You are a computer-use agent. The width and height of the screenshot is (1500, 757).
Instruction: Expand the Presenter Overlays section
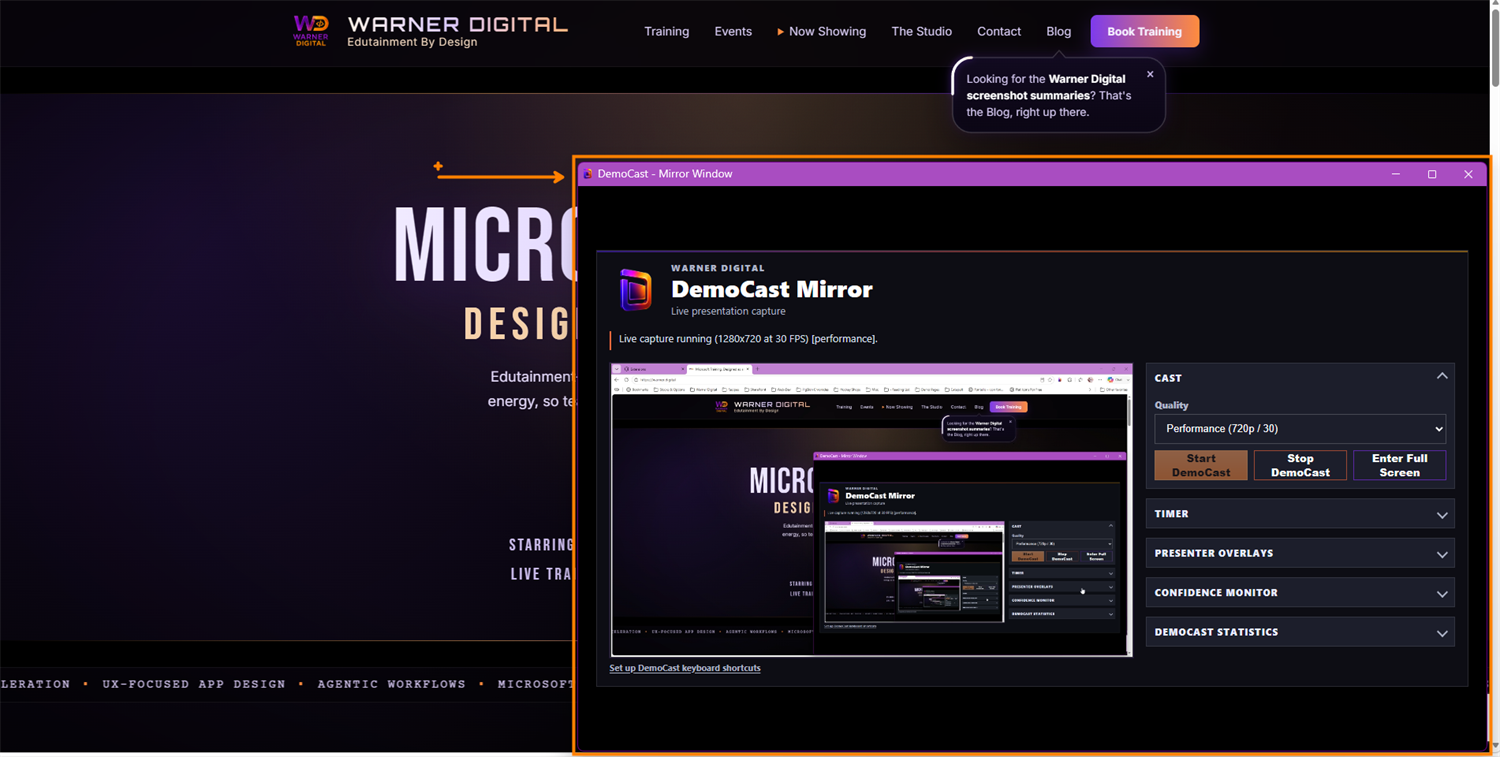tap(1300, 553)
